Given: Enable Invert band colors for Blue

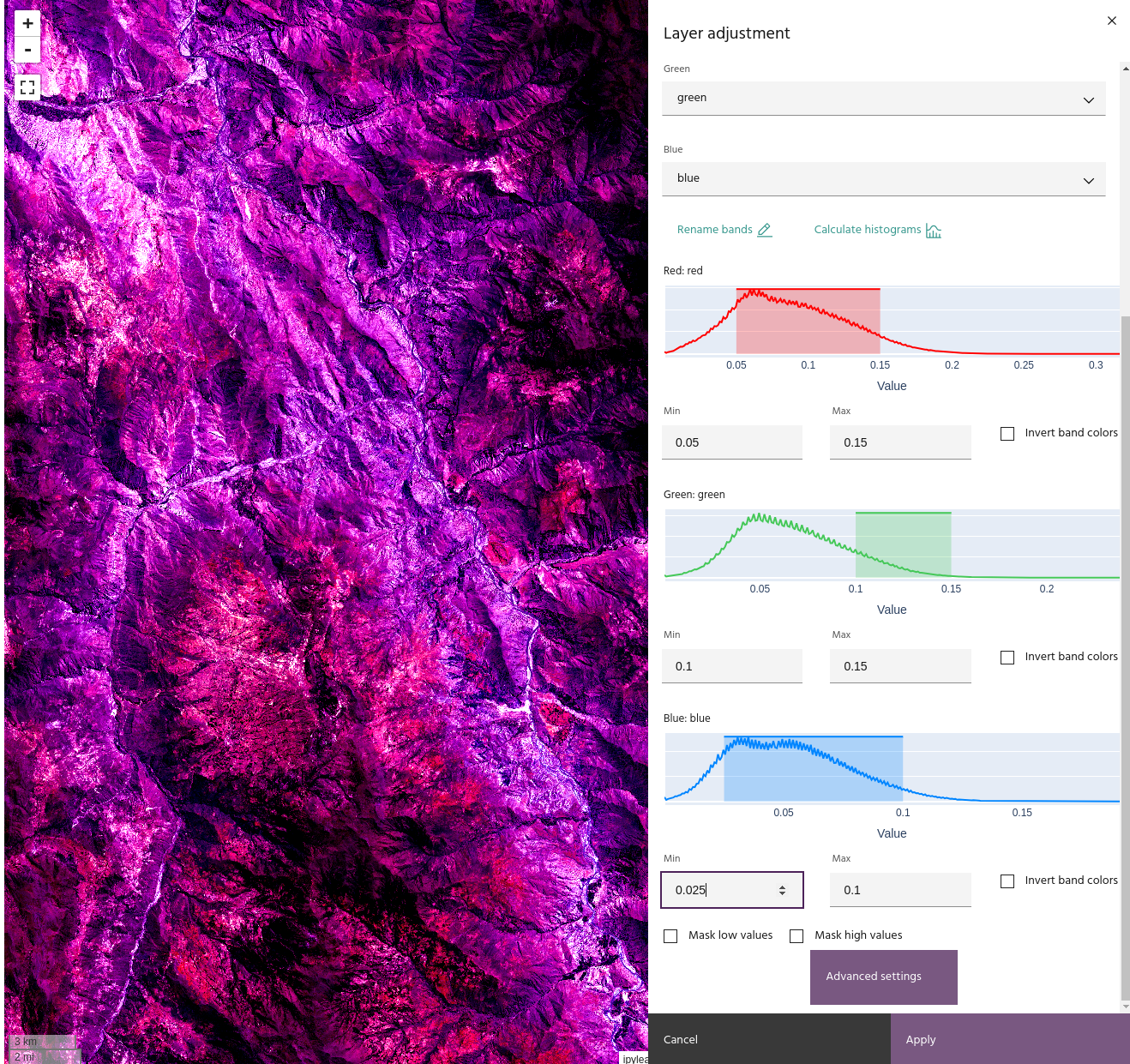Looking at the screenshot, I should coord(1007,881).
